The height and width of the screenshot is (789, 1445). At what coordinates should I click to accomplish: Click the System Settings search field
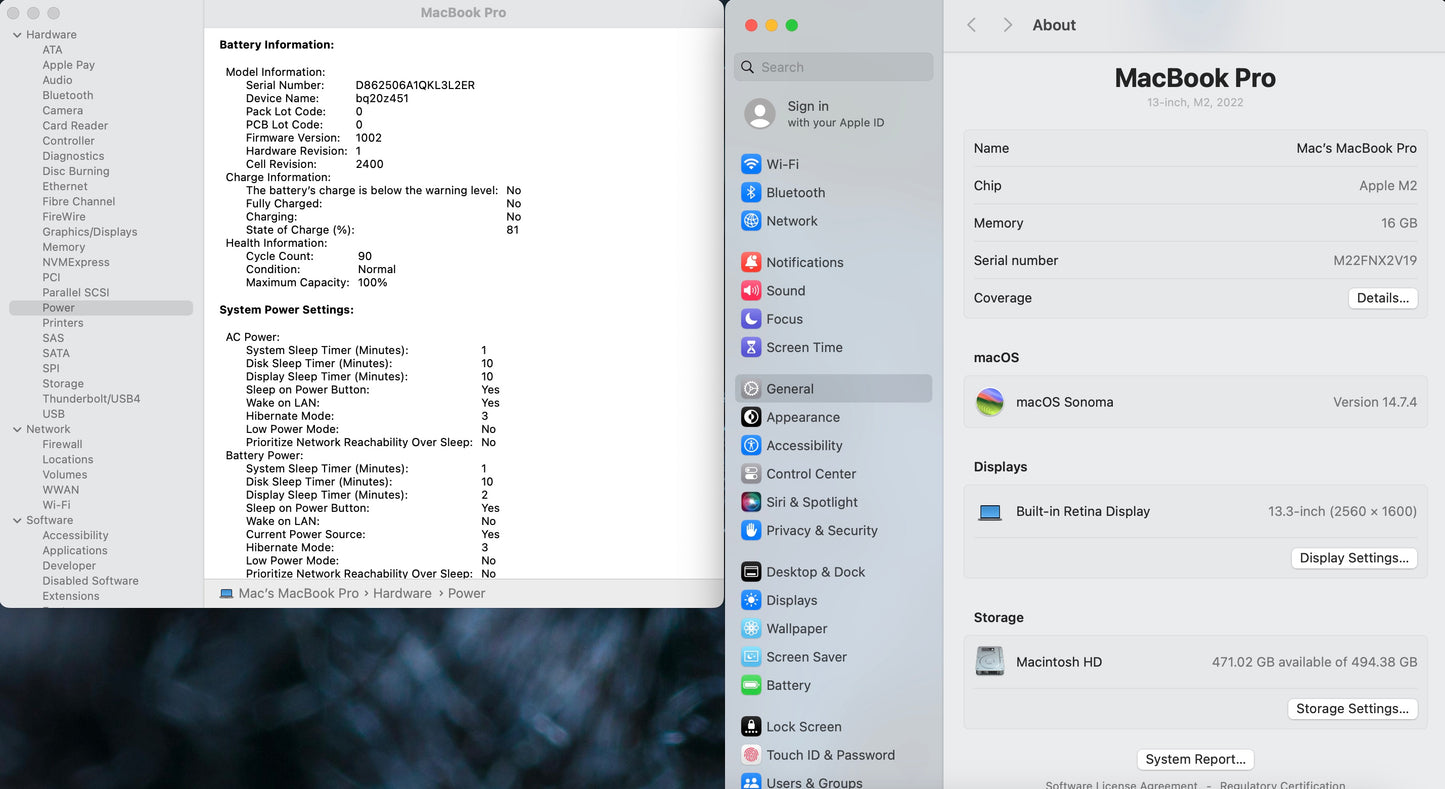834,67
